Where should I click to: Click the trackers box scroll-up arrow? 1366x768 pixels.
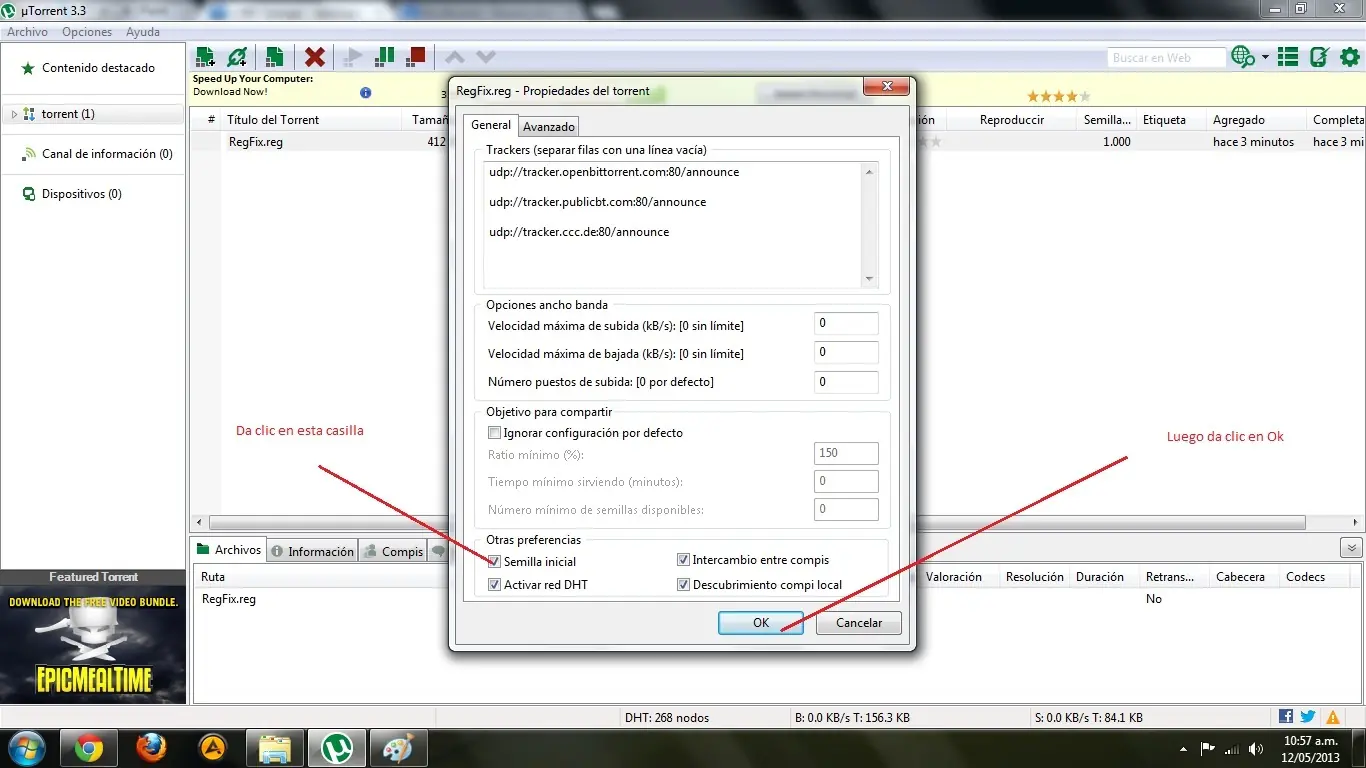[869, 172]
